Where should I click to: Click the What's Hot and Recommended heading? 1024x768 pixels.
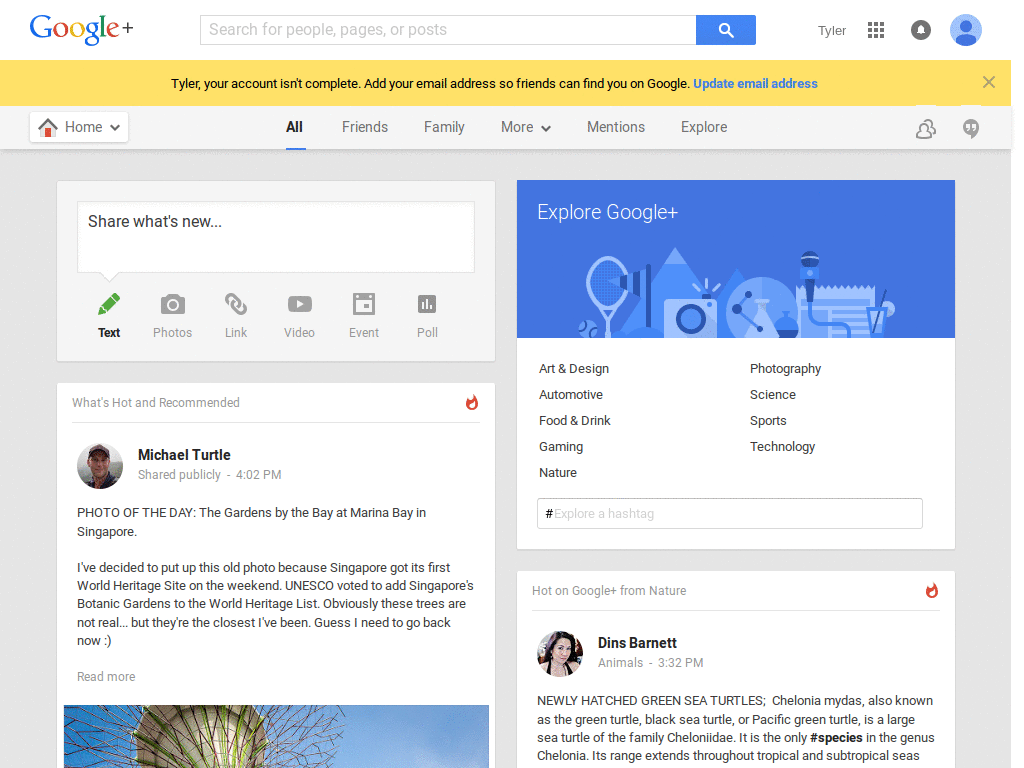tap(156, 402)
